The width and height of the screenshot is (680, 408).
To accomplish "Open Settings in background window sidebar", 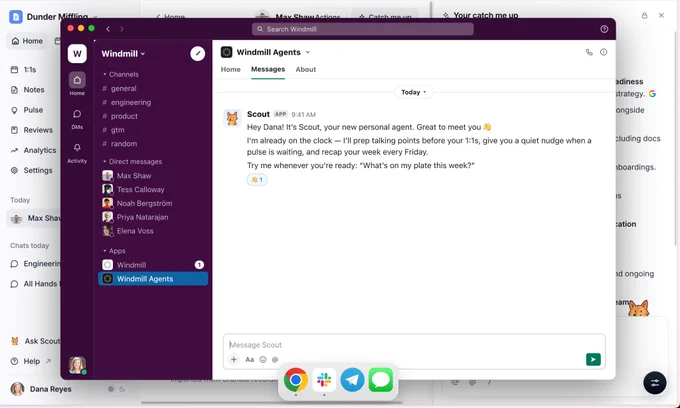I will pos(32,170).
